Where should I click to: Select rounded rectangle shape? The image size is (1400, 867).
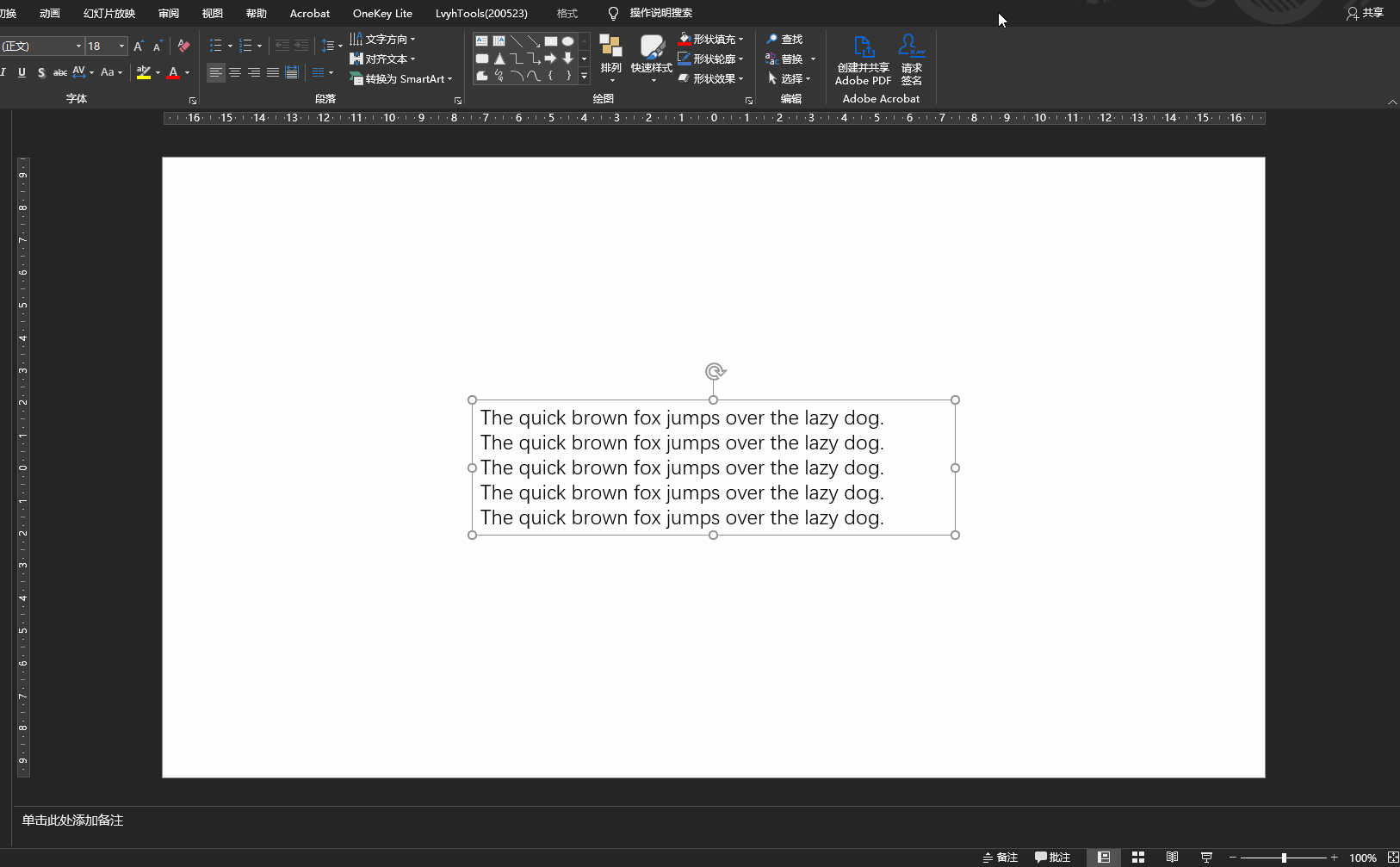click(482, 59)
